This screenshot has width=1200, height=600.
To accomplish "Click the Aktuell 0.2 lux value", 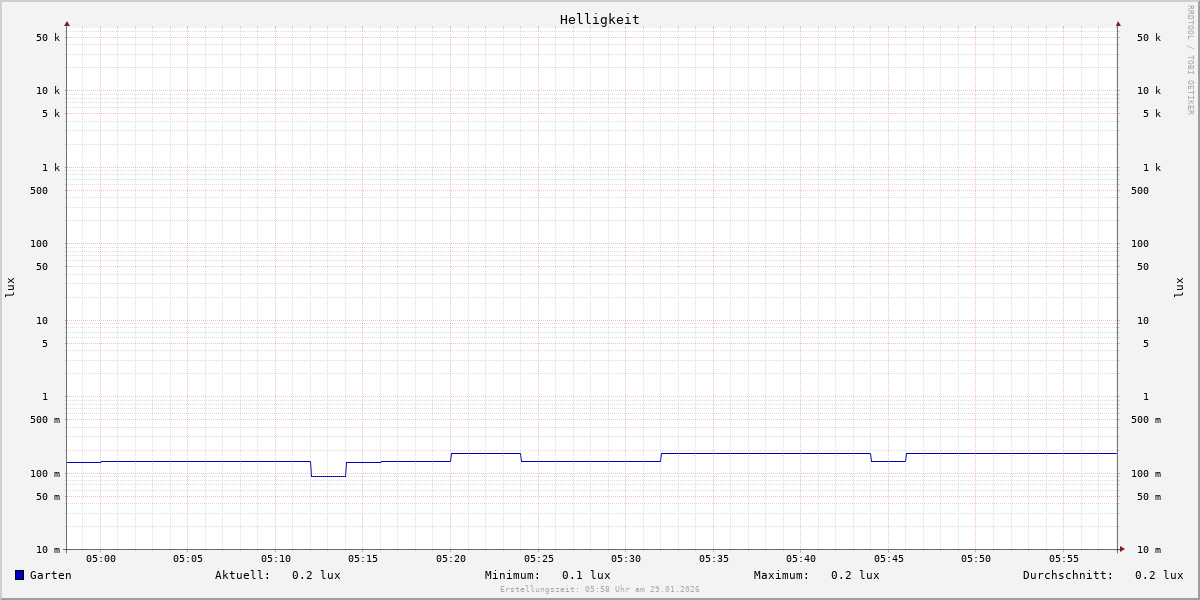I will pyautogui.click(x=316, y=575).
